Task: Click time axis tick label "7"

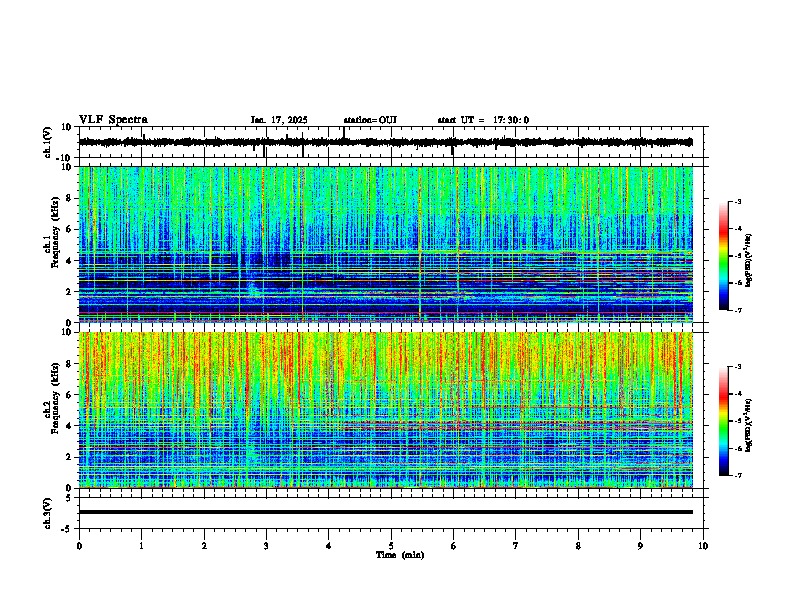Action: click(516, 546)
